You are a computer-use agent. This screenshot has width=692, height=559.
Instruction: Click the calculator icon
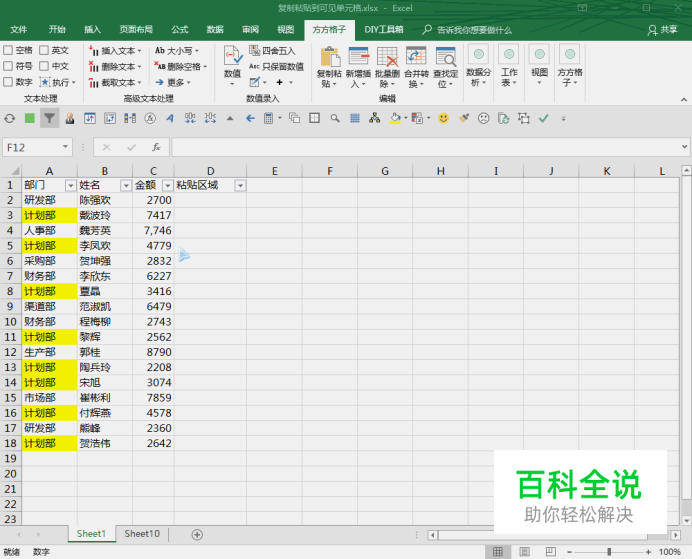click(x=268, y=118)
